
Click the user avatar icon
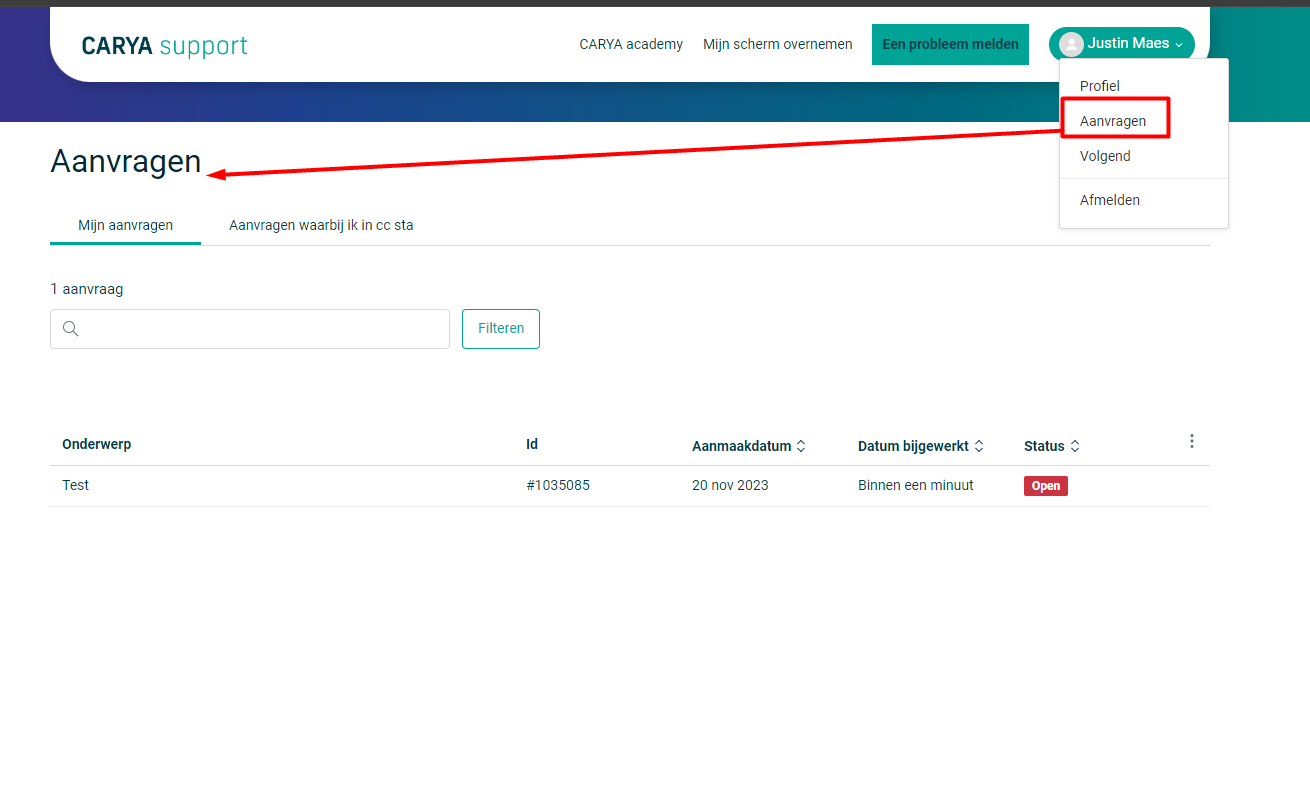pos(1071,44)
